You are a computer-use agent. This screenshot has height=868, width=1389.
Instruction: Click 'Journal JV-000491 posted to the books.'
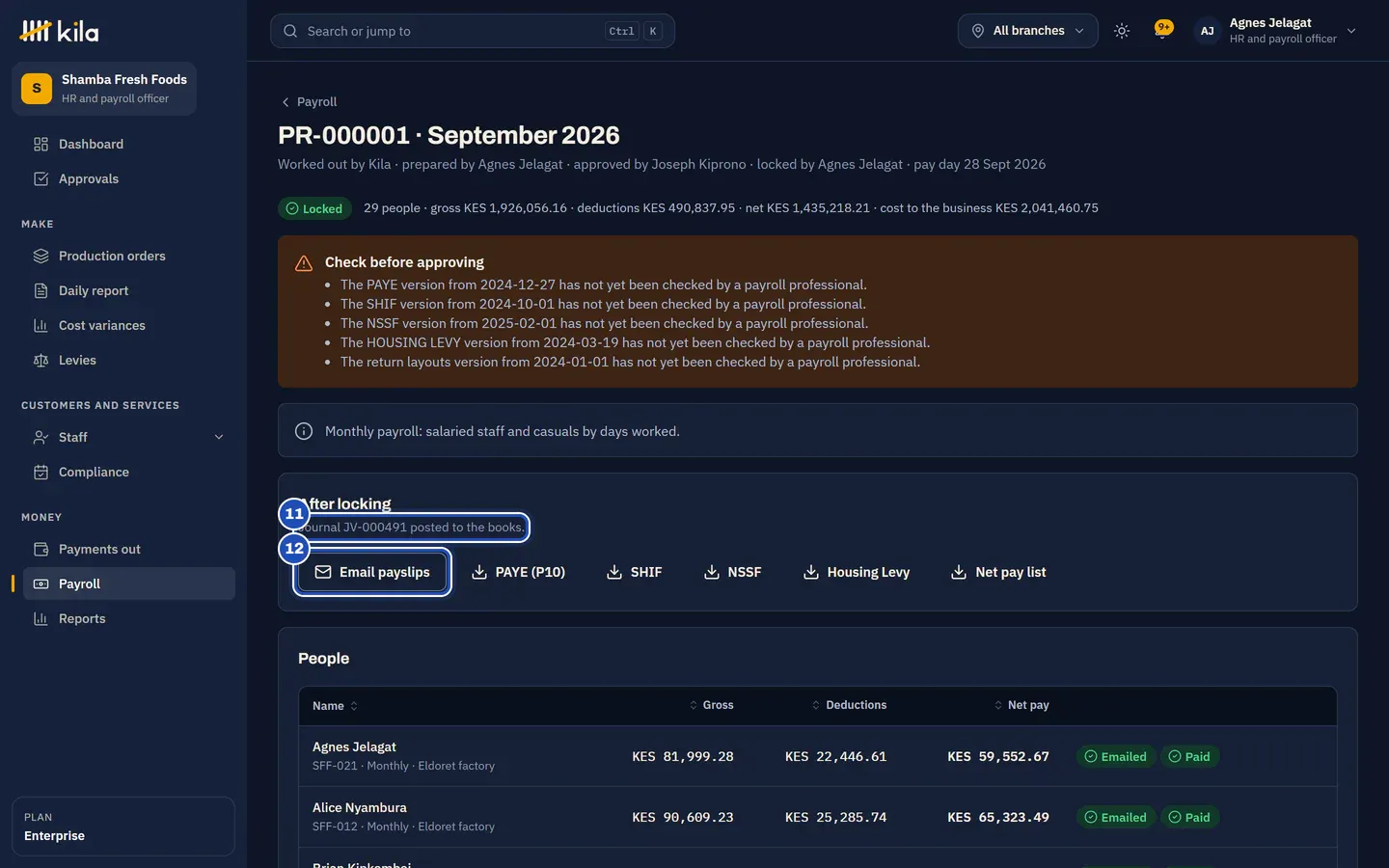pos(412,528)
